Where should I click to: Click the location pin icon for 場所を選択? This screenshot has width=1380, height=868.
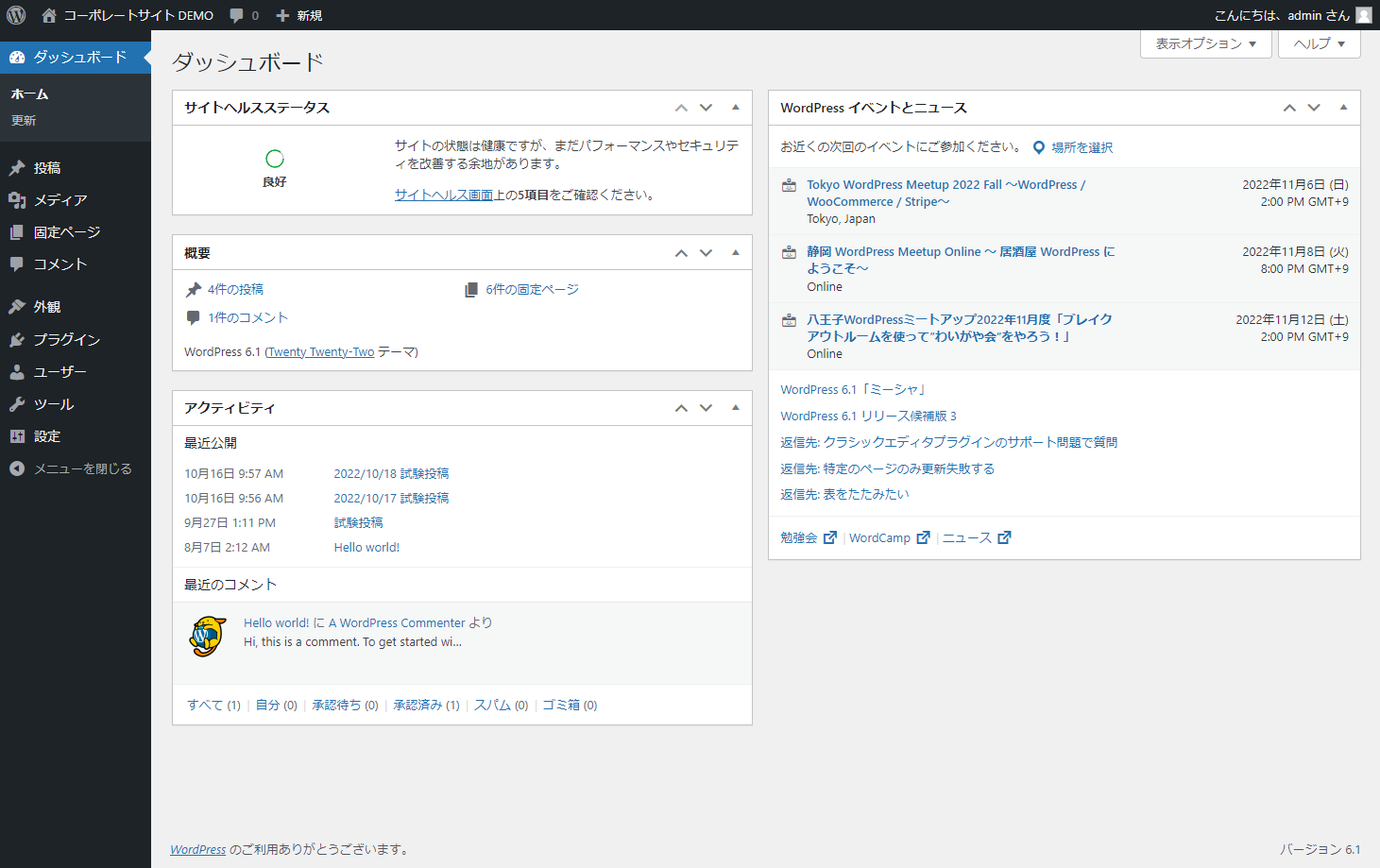tap(1038, 147)
